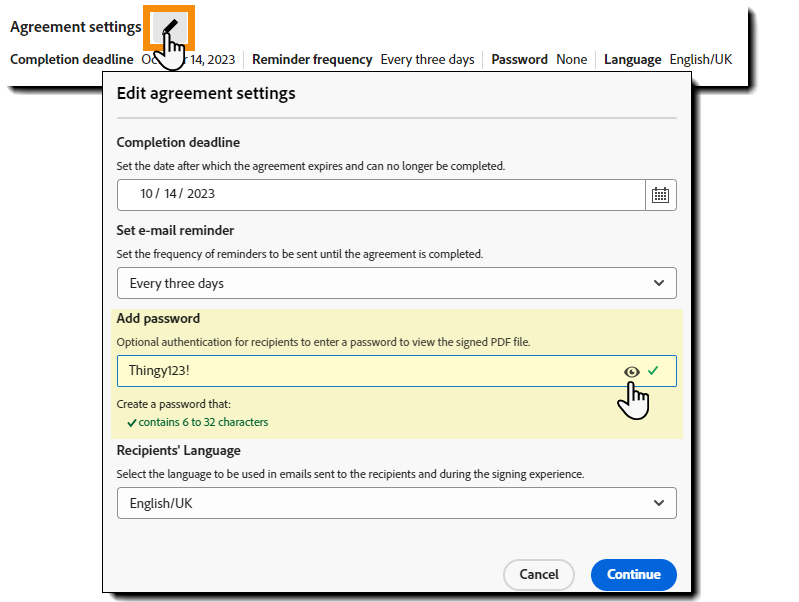Click the 'Completion deadline' header summary label
Image resolution: width=799 pixels, height=602 pixels.
pos(71,60)
